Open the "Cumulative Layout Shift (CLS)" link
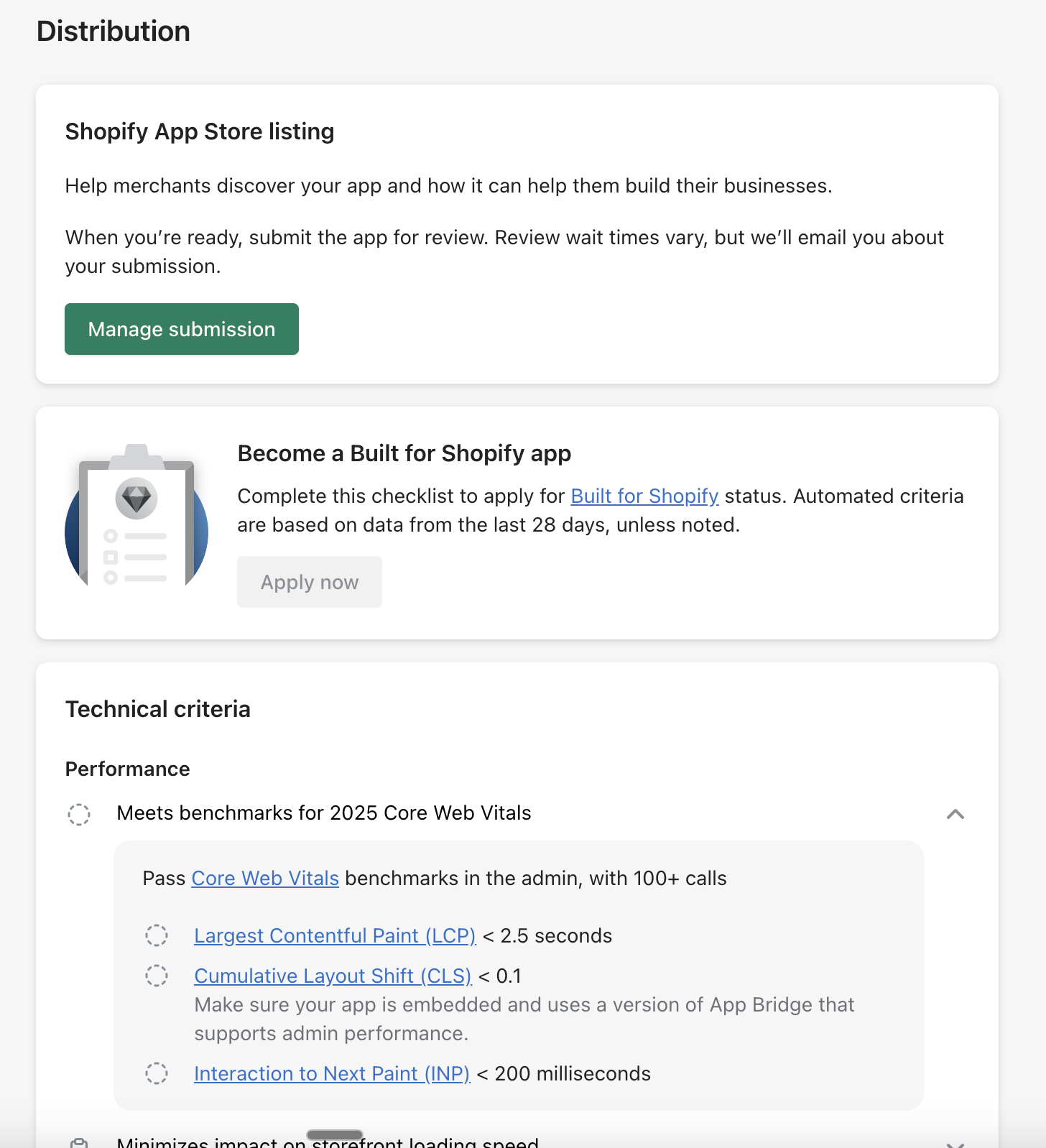Viewport: 1046px width, 1148px height. 332,976
